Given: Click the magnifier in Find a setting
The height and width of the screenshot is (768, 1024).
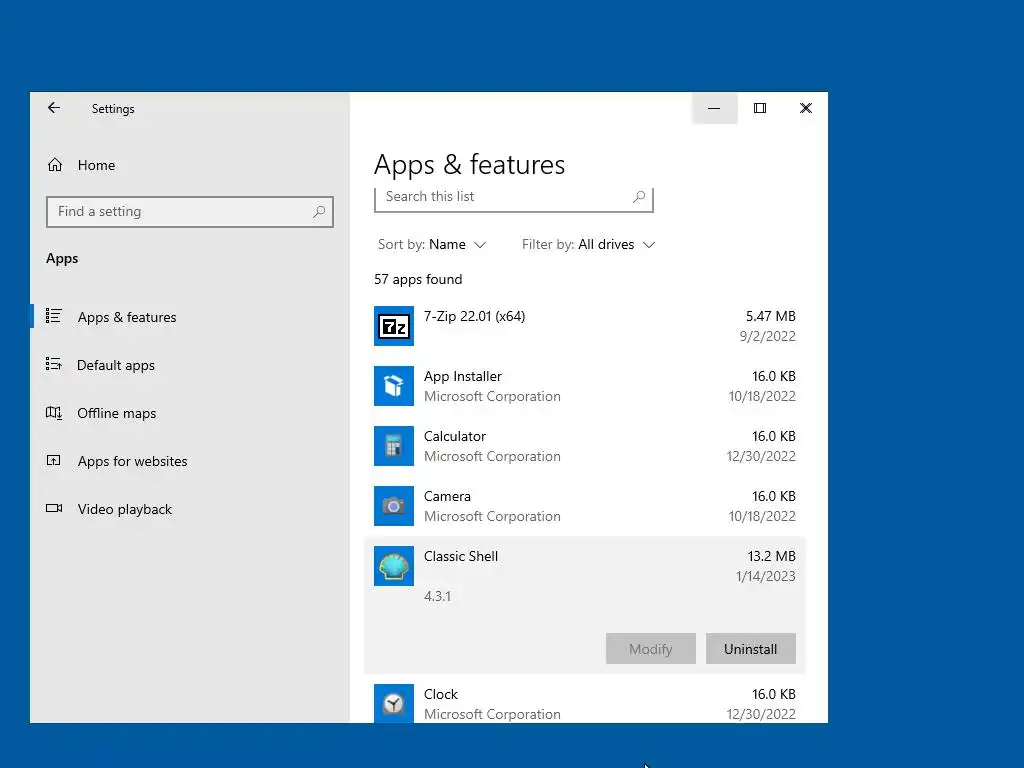Looking at the screenshot, I should coord(319,212).
